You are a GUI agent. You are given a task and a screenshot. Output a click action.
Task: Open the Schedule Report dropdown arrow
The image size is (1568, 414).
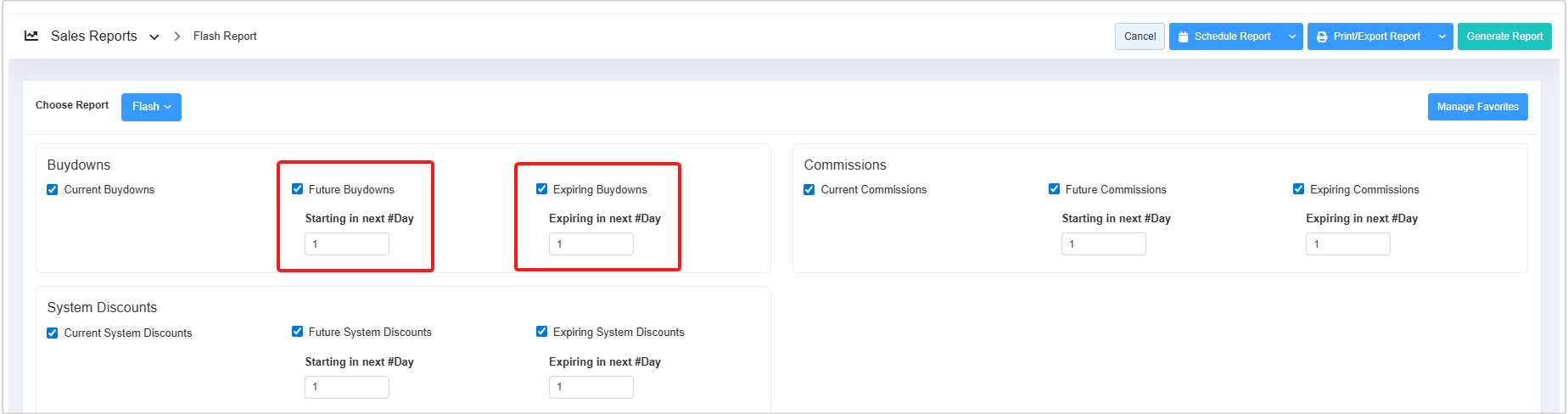(x=1292, y=36)
